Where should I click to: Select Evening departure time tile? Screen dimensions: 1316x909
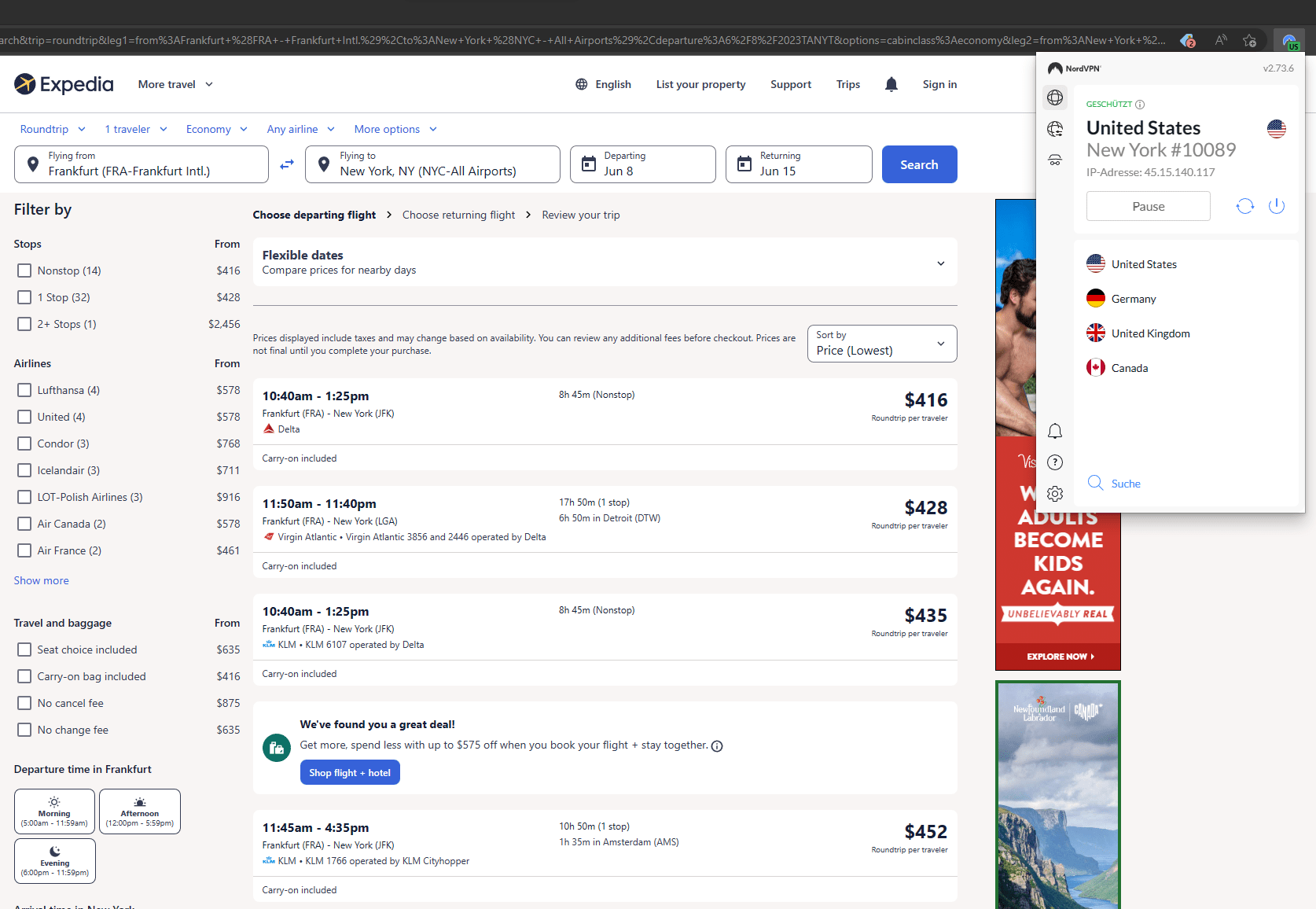tap(55, 861)
